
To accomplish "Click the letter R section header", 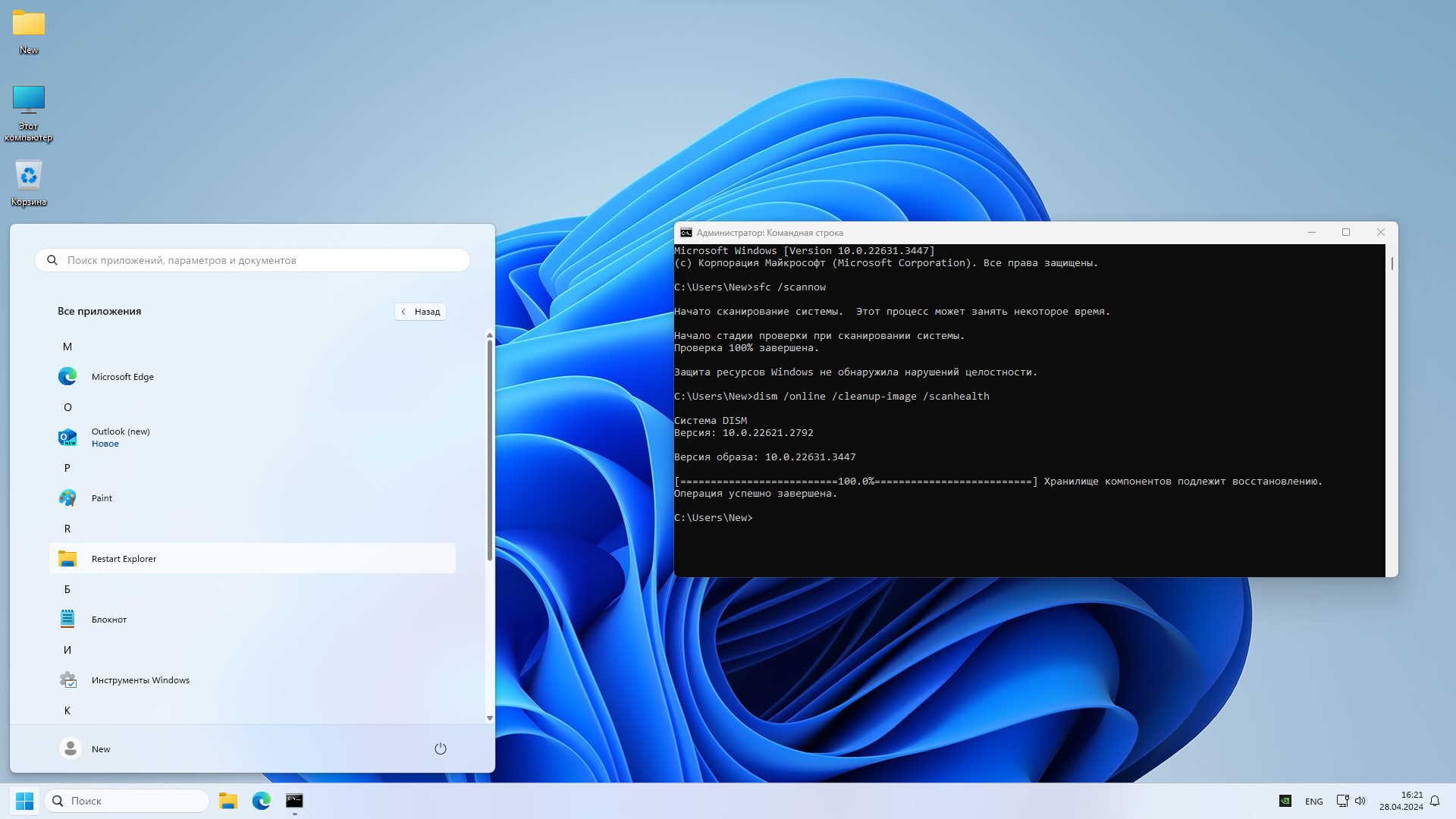I will tap(67, 529).
